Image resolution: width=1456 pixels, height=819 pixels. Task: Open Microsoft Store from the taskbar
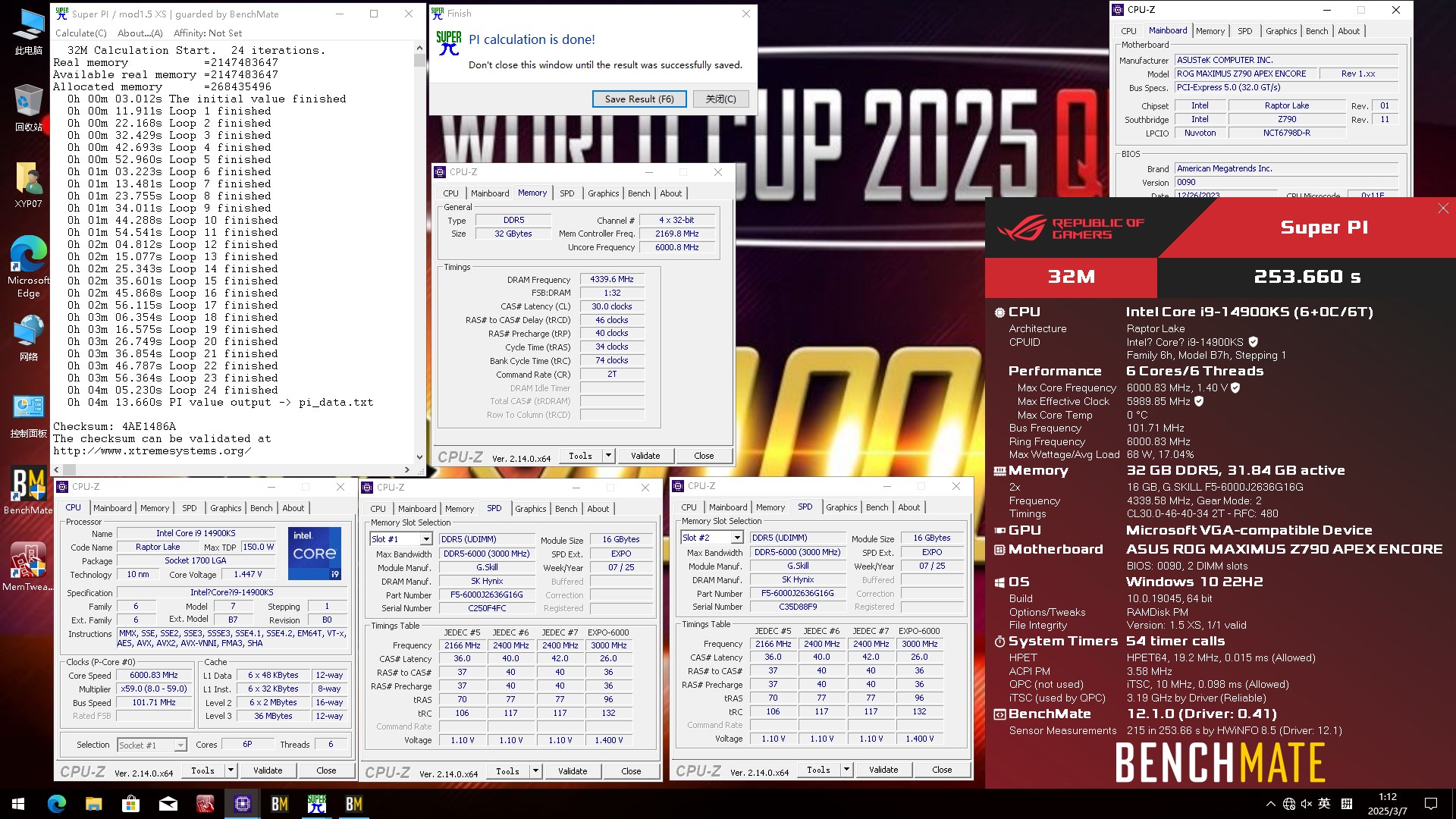click(130, 804)
